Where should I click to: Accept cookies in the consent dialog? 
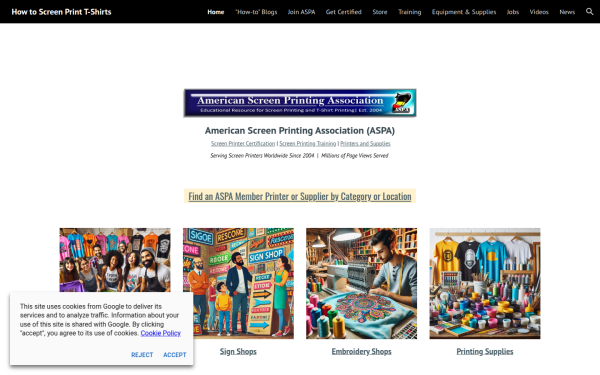coord(175,355)
